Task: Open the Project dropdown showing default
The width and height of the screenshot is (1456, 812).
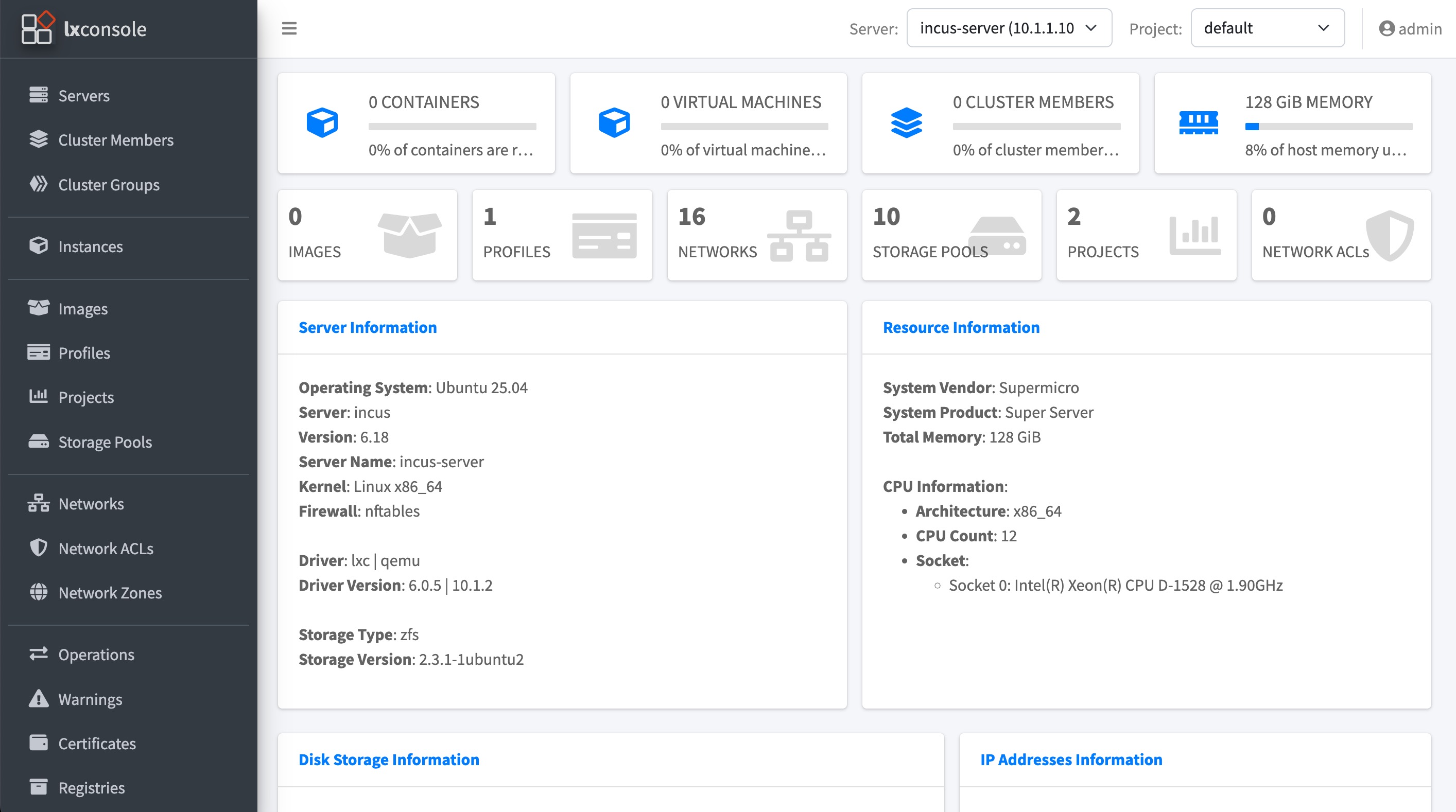Action: pyautogui.click(x=1267, y=28)
